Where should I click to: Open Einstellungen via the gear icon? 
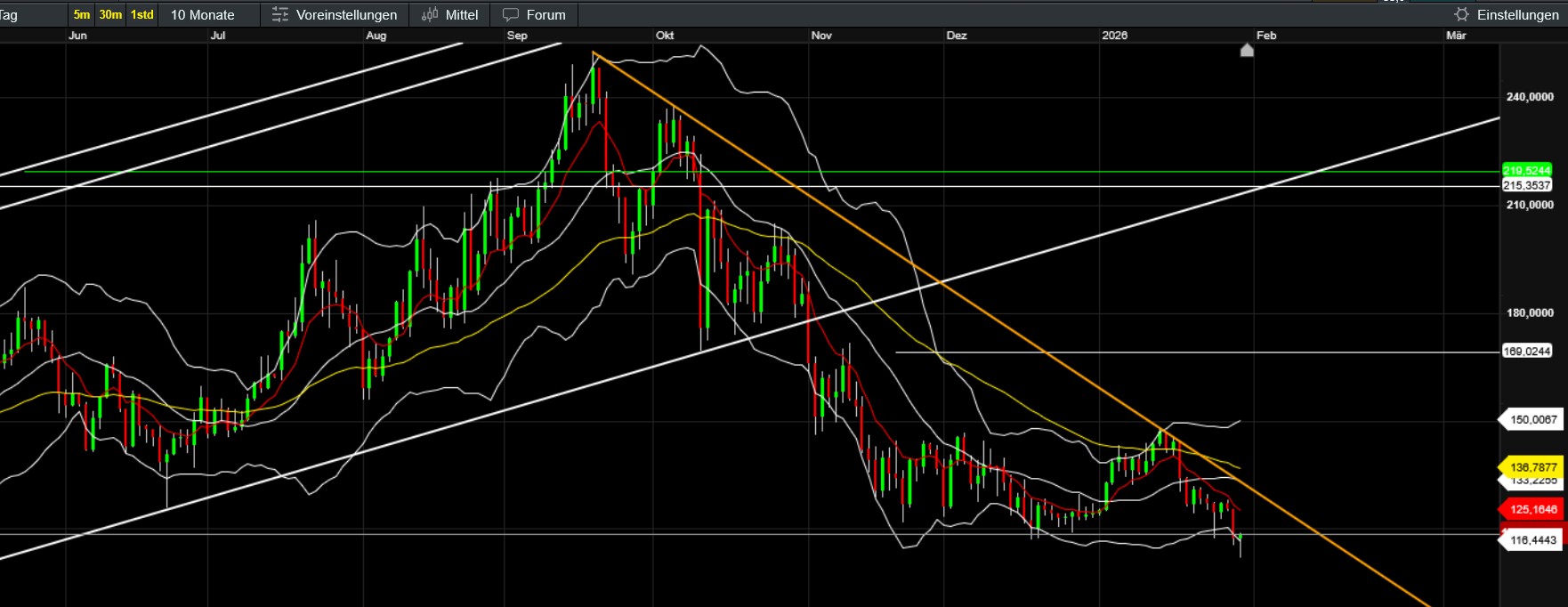click(x=1461, y=14)
